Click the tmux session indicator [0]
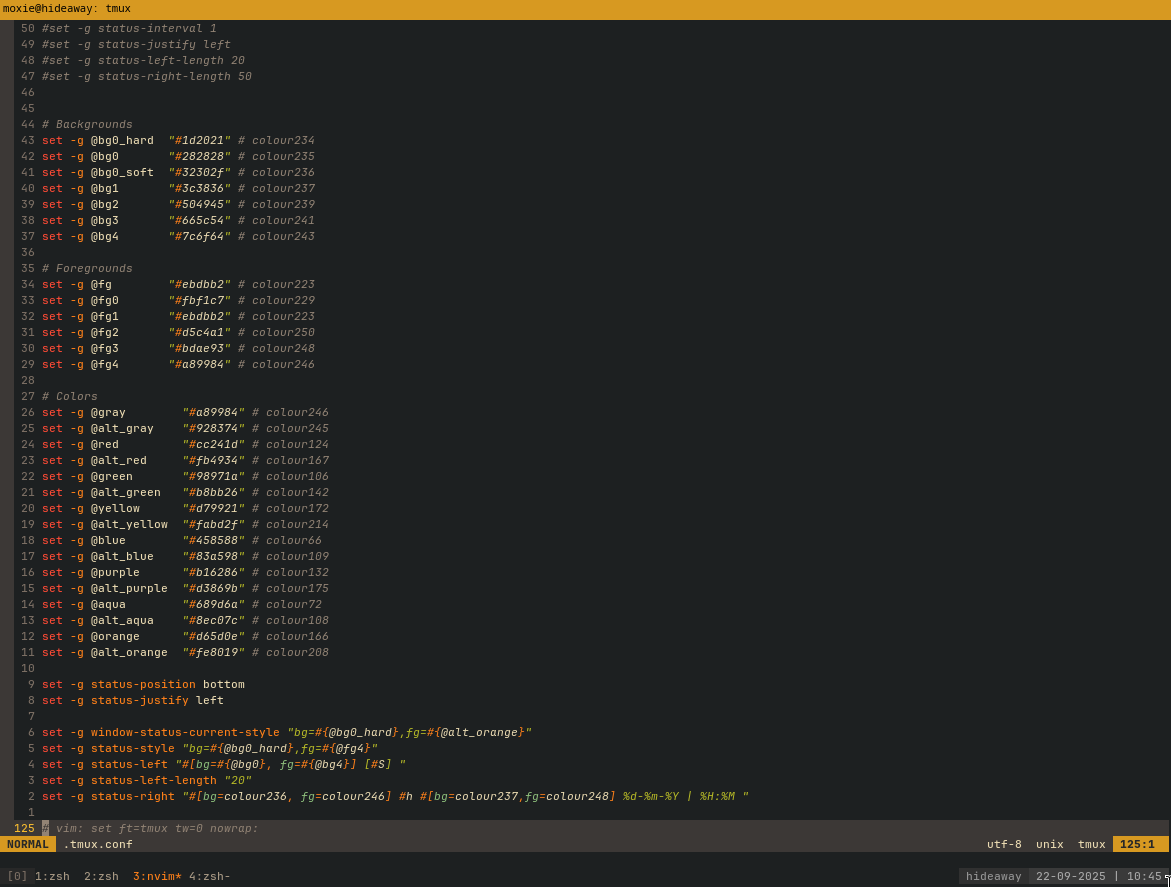This screenshot has height=887, width=1171. pyautogui.click(x=17, y=876)
